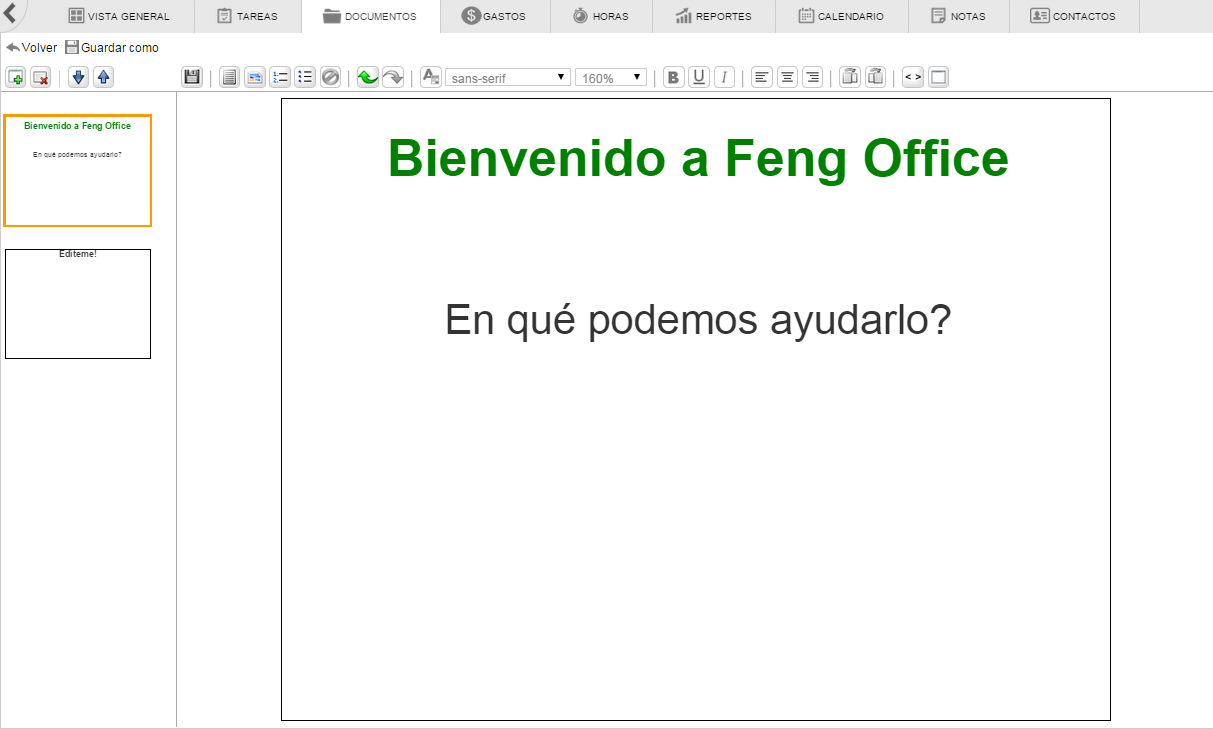Click the delete slide icon
Image resolution: width=1213 pixels, height=729 pixels.
coord(41,78)
